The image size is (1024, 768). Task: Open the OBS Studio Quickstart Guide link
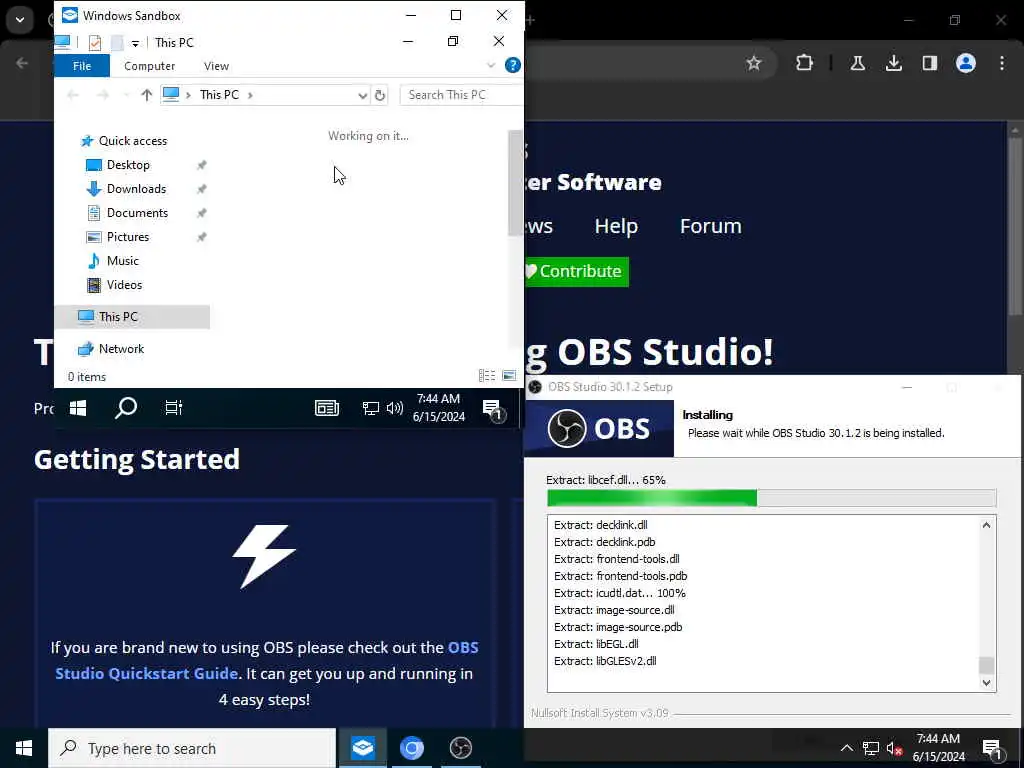266,660
